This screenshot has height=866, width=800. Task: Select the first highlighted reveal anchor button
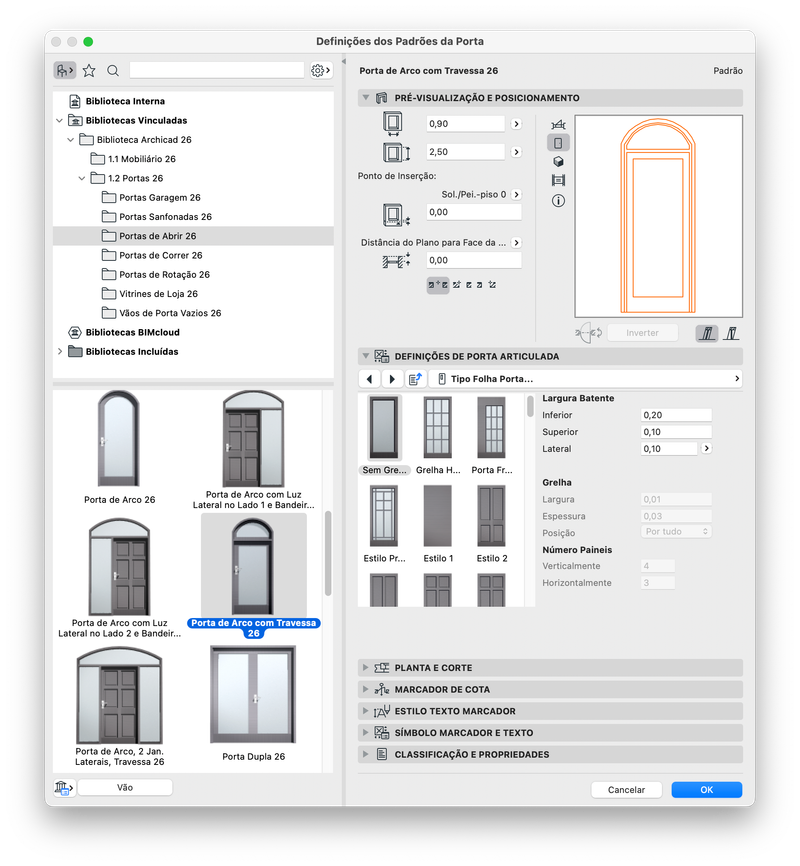click(x=438, y=285)
